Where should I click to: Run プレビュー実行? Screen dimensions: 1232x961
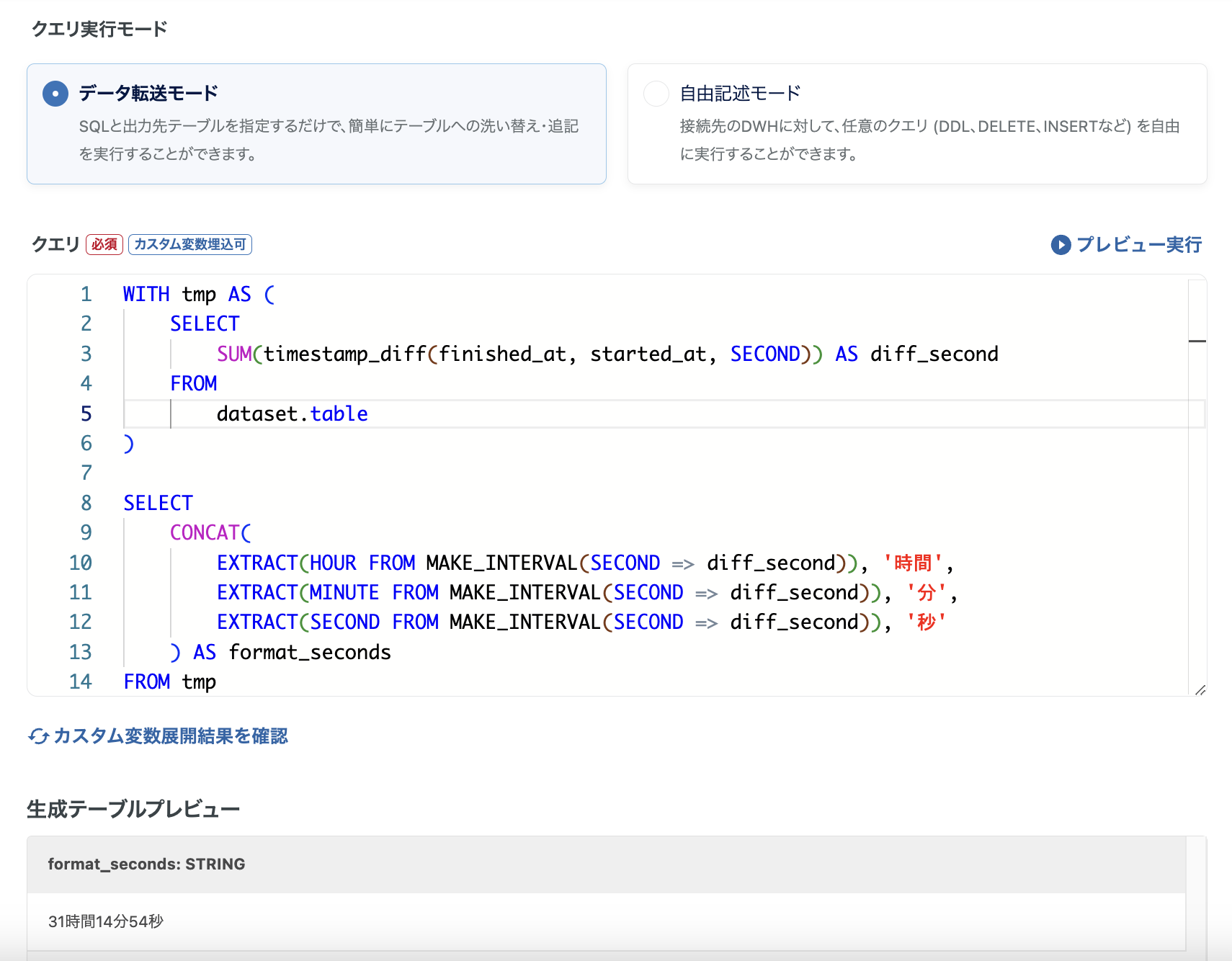pyautogui.click(x=1138, y=245)
